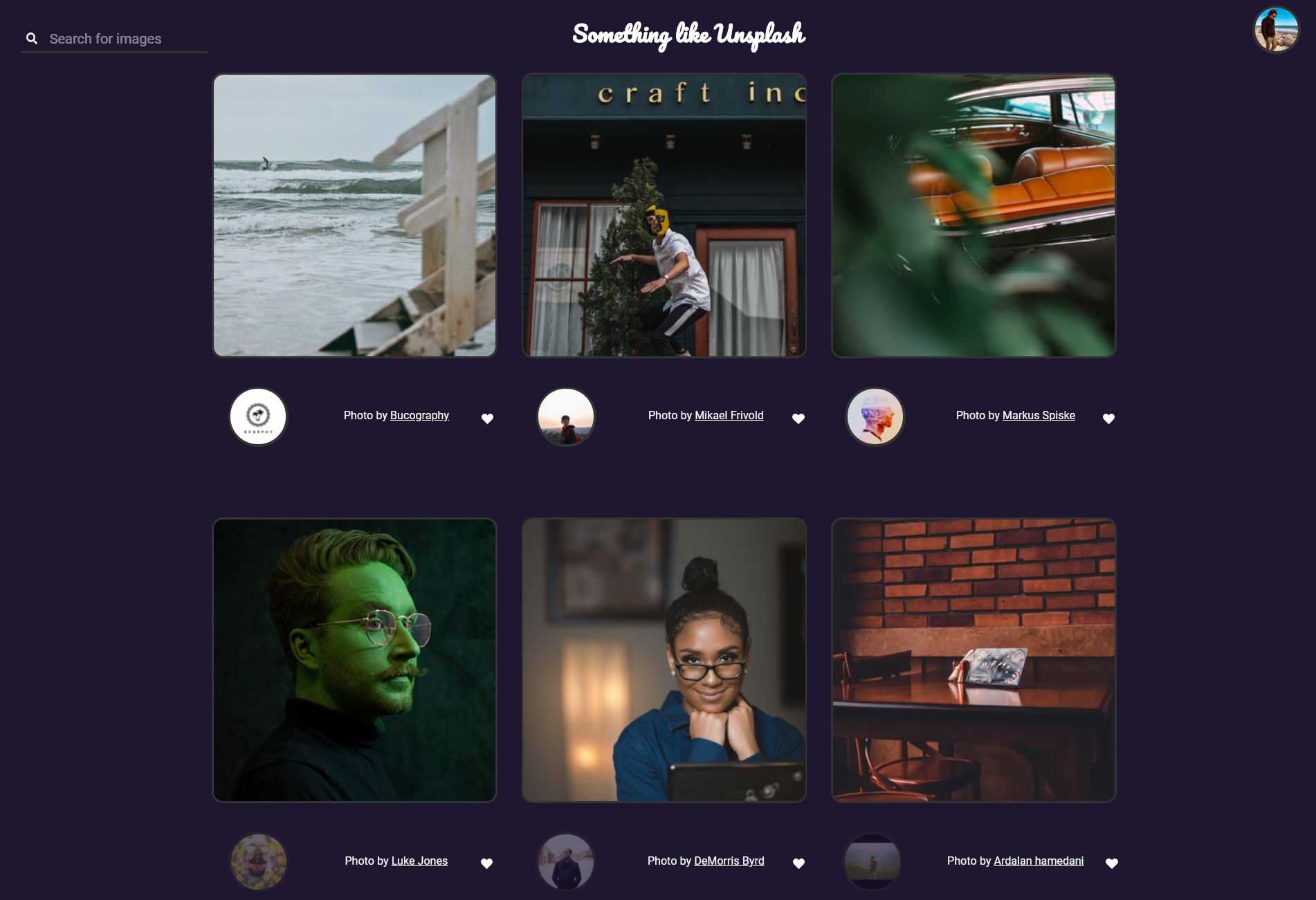Image resolution: width=1316 pixels, height=900 pixels.
Task: Like Ardalan hamedani's photo with the heart
Action: point(1112,863)
